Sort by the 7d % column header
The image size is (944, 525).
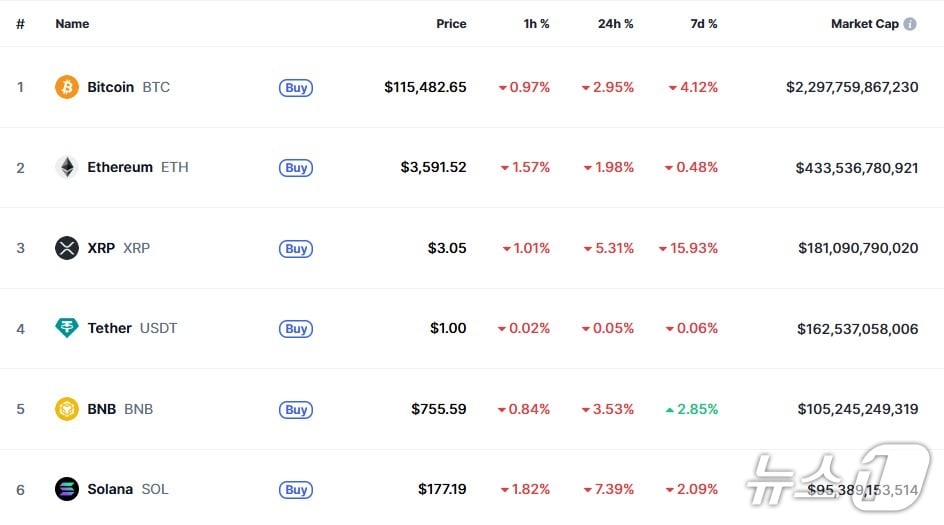click(703, 24)
